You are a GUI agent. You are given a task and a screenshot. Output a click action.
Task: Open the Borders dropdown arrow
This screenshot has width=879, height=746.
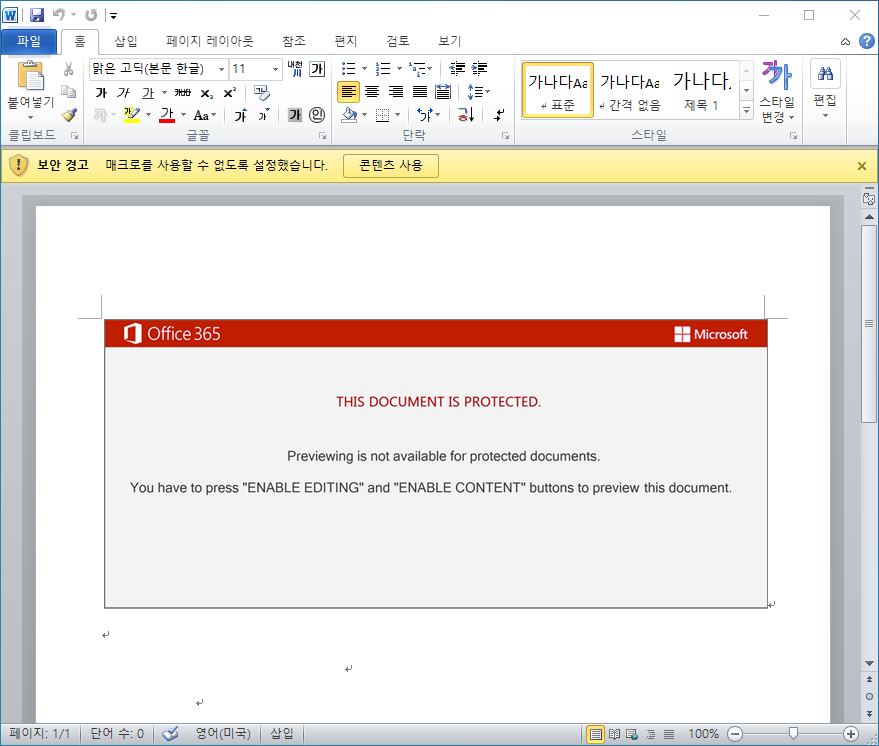pyautogui.click(x=397, y=115)
